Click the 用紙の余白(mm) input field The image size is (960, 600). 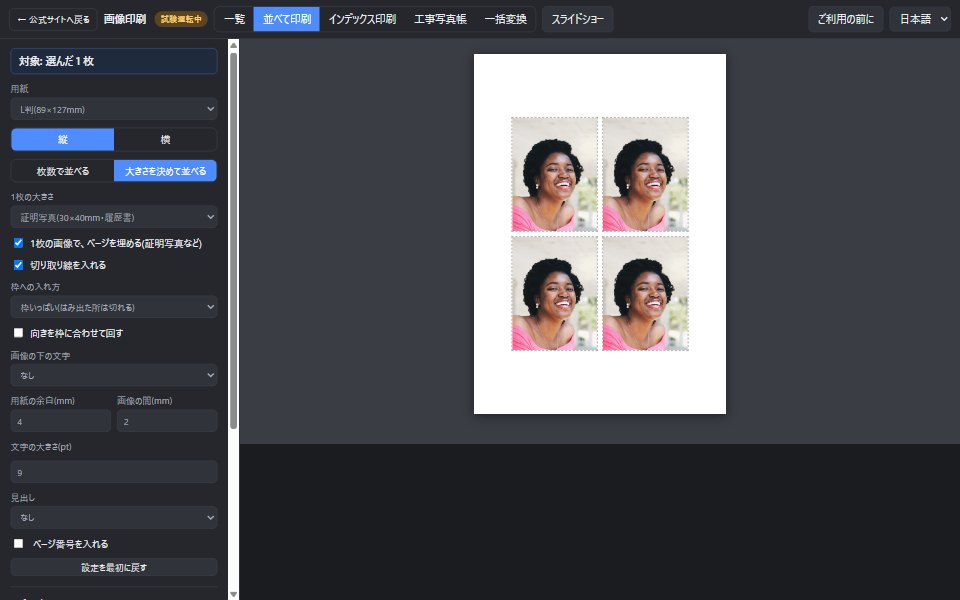tap(61, 421)
